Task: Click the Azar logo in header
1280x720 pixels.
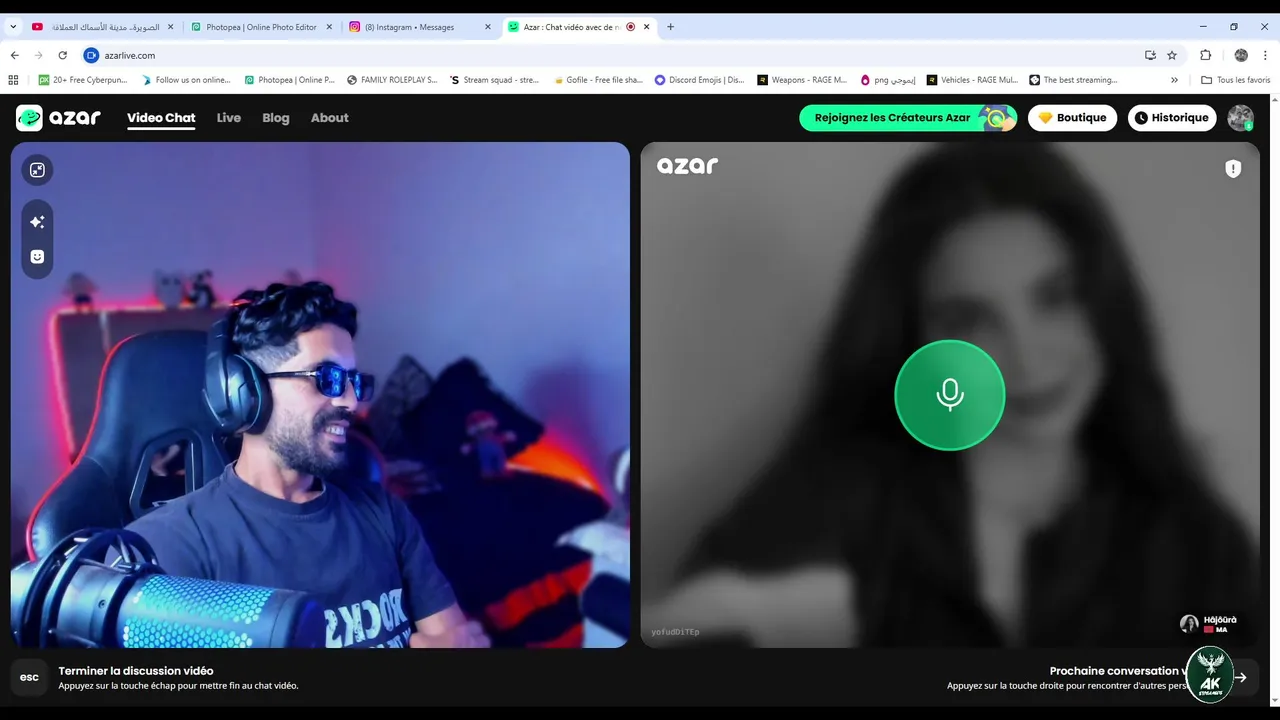Action: pos(58,118)
